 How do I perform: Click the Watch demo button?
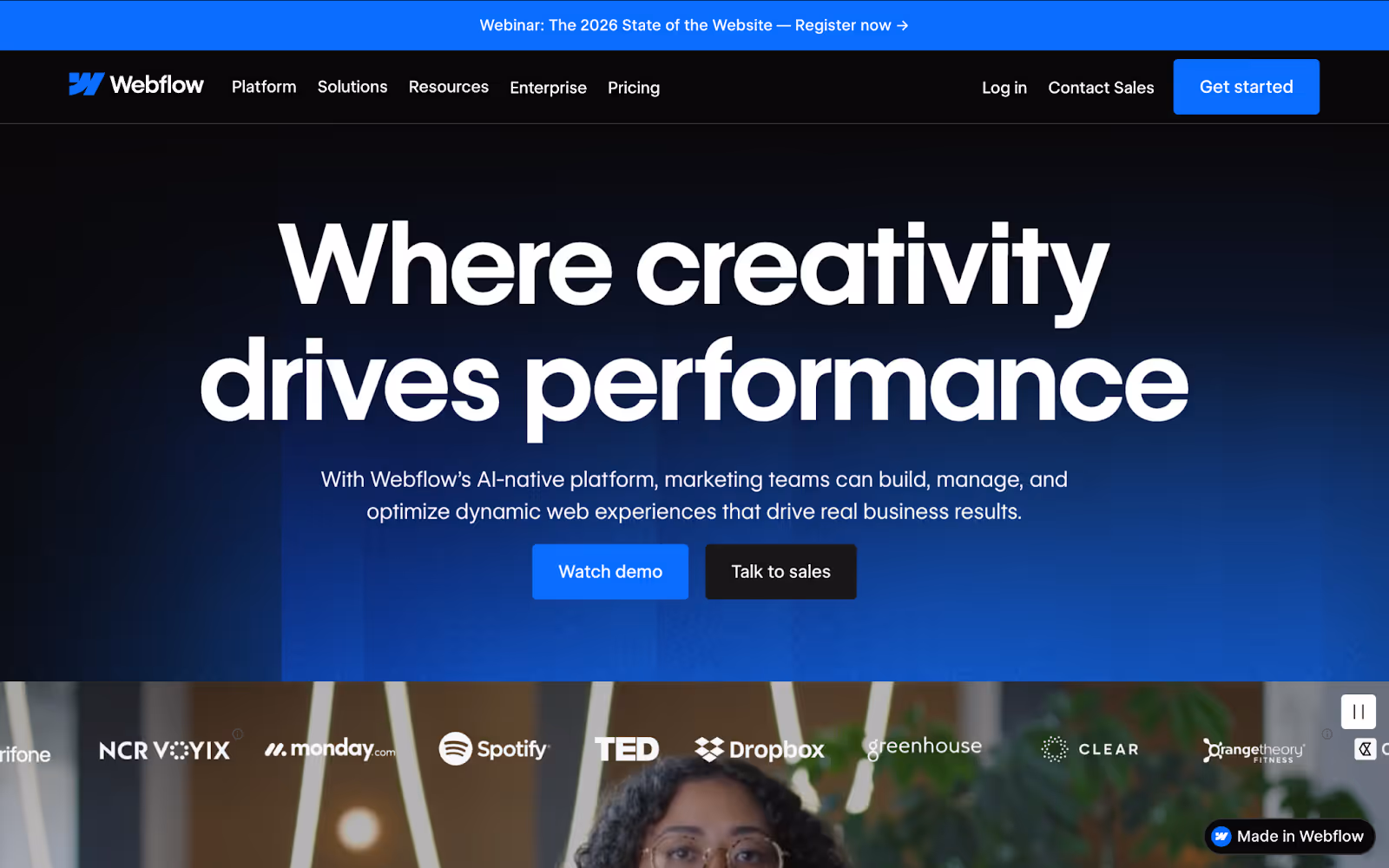(610, 572)
